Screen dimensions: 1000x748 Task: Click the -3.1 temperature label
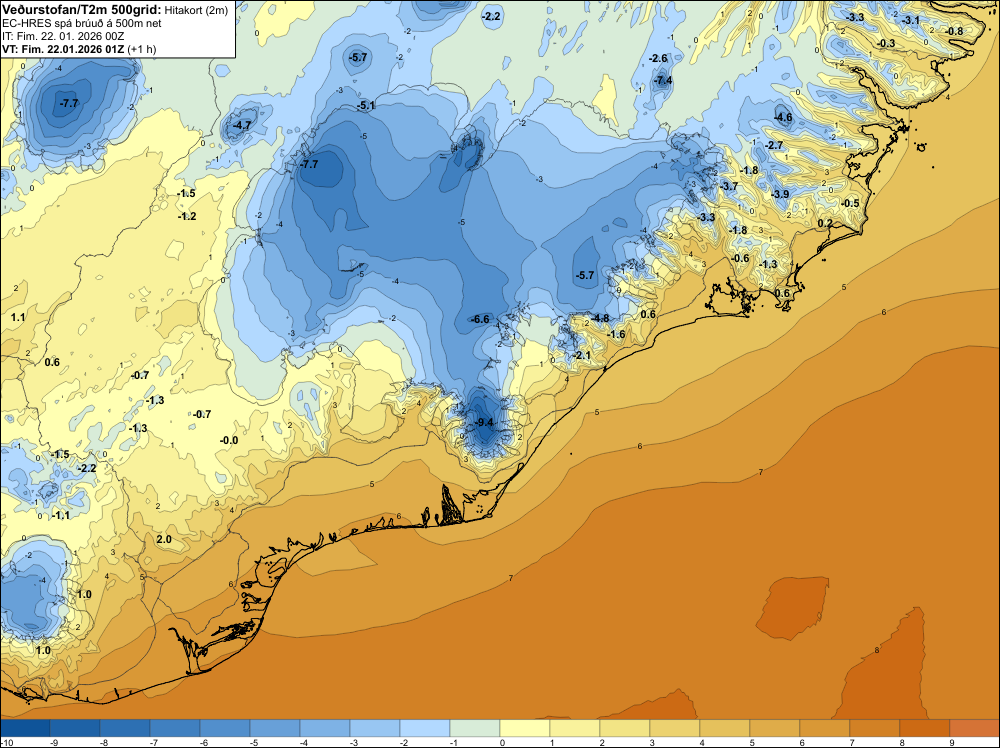tap(911, 20)
